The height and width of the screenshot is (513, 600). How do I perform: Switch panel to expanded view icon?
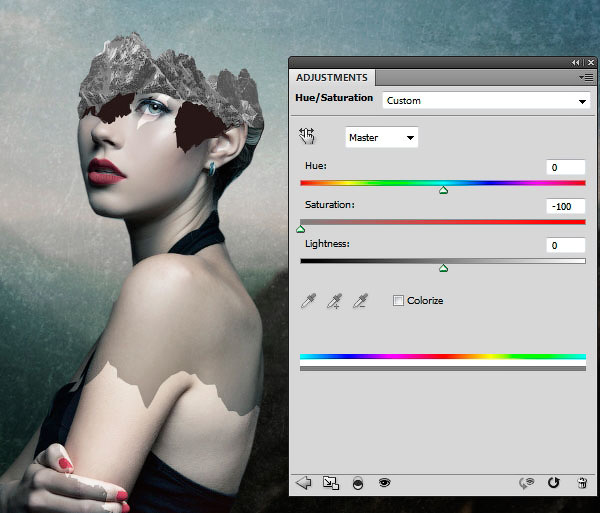coord(331,483)
